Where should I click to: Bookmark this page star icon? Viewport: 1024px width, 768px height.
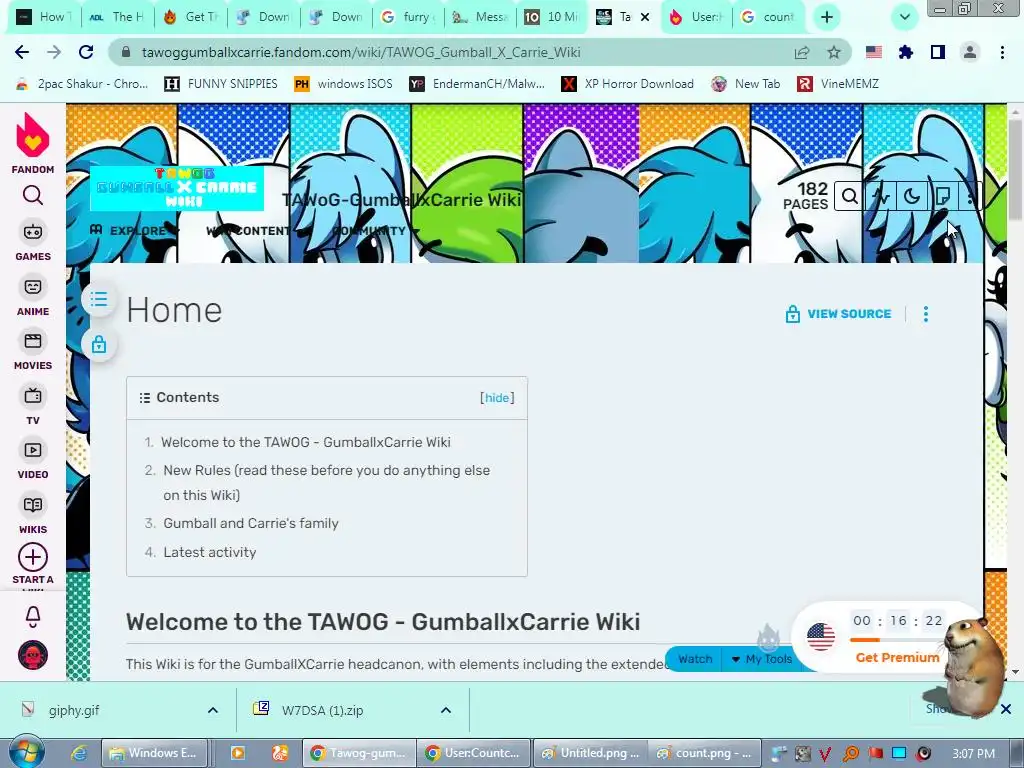834,52
